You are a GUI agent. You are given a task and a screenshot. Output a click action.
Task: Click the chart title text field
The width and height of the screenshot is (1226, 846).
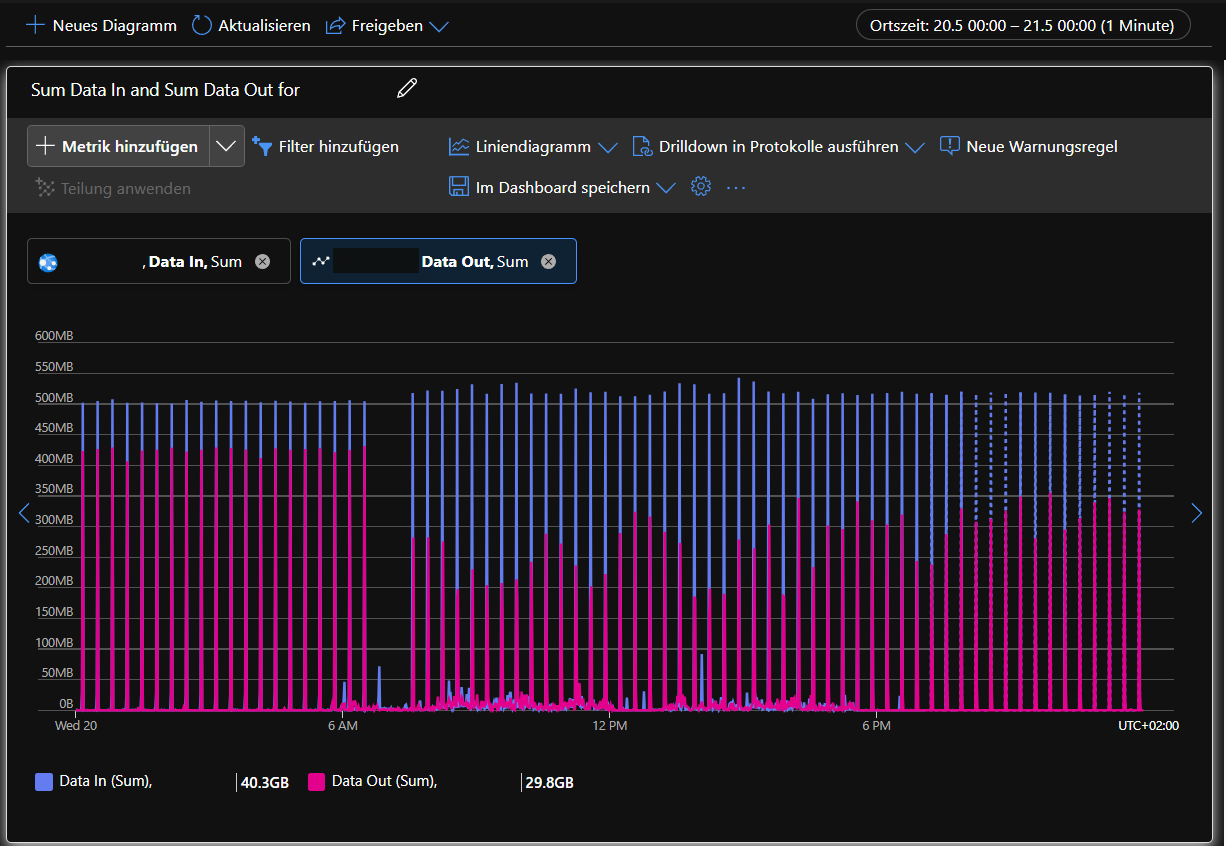click(165, 89)
